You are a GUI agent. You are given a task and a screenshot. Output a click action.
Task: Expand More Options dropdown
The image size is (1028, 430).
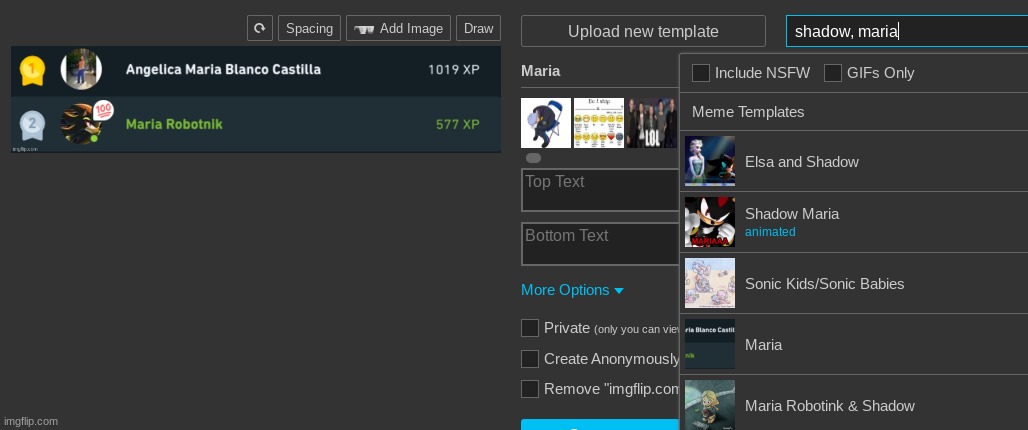pos(572,290)
